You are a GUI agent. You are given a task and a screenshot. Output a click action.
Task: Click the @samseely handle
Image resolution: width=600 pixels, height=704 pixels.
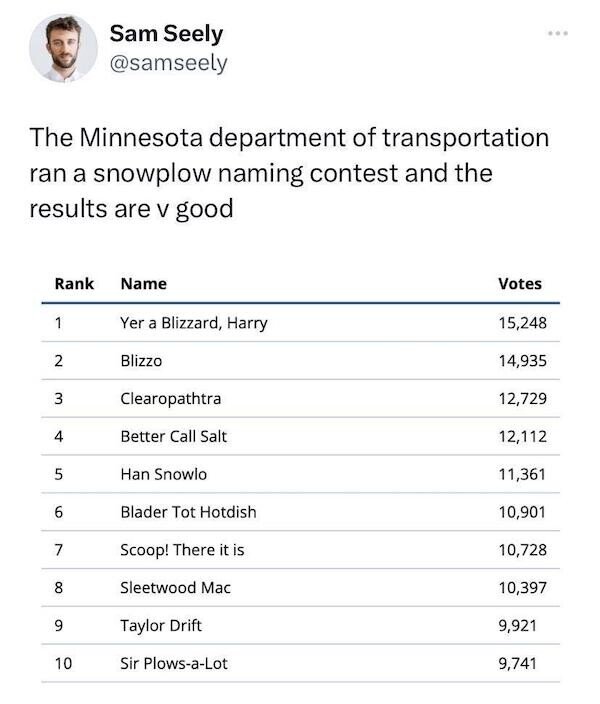169,63
